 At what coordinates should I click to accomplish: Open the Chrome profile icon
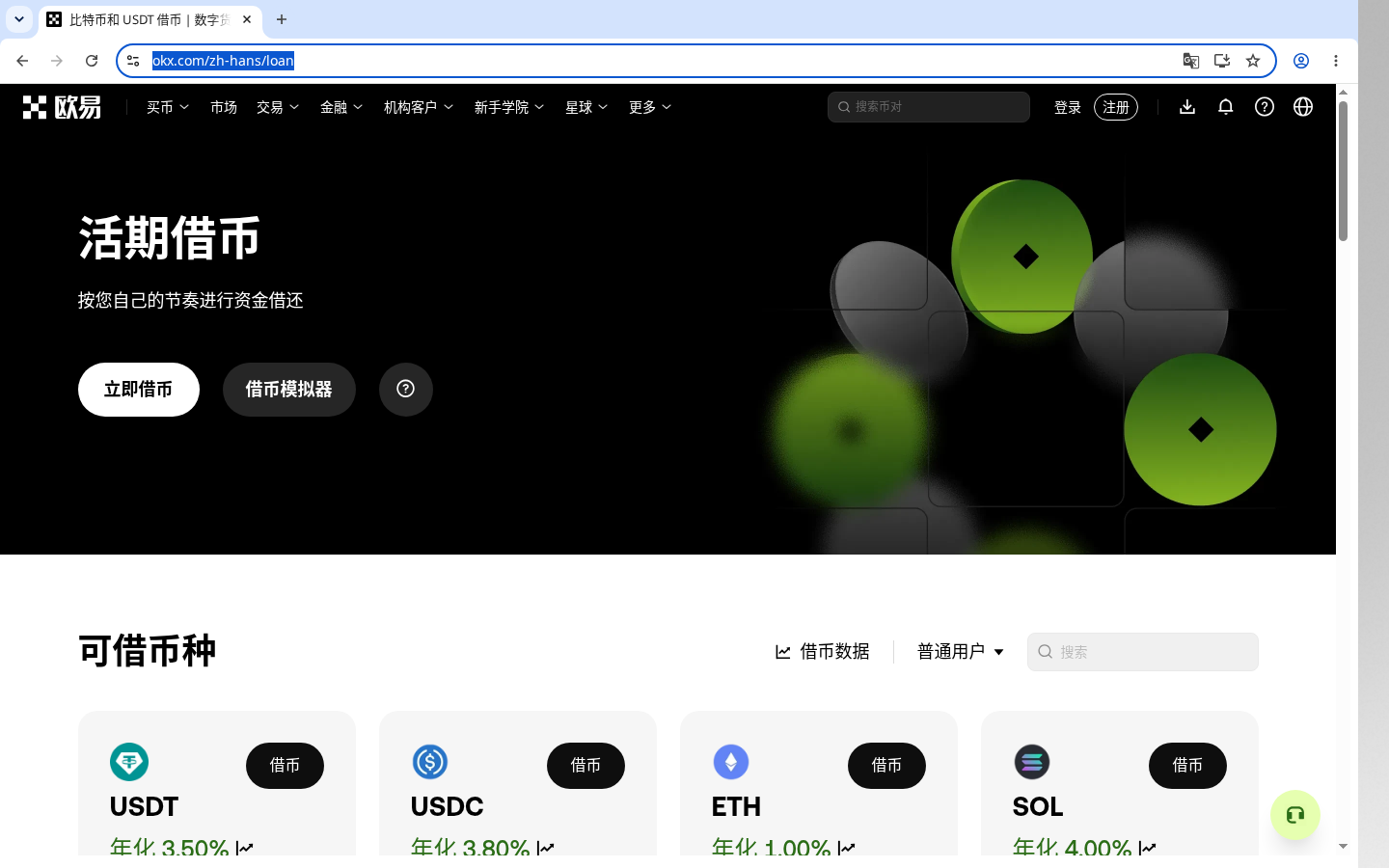(1301, 61)
